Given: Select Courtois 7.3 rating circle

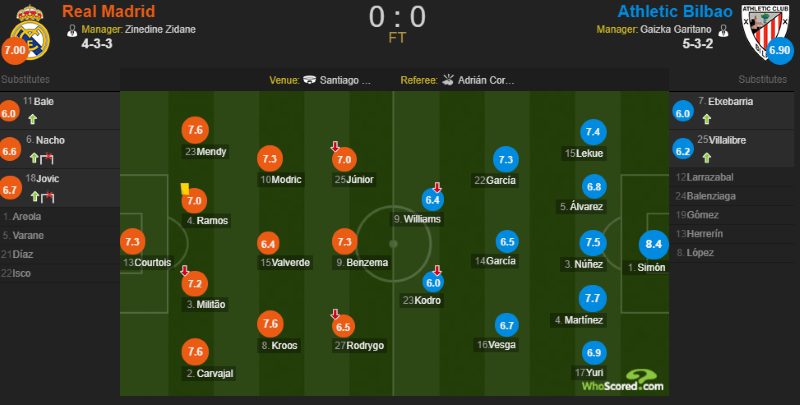Looking at the screenshot, I should [133, 241].
